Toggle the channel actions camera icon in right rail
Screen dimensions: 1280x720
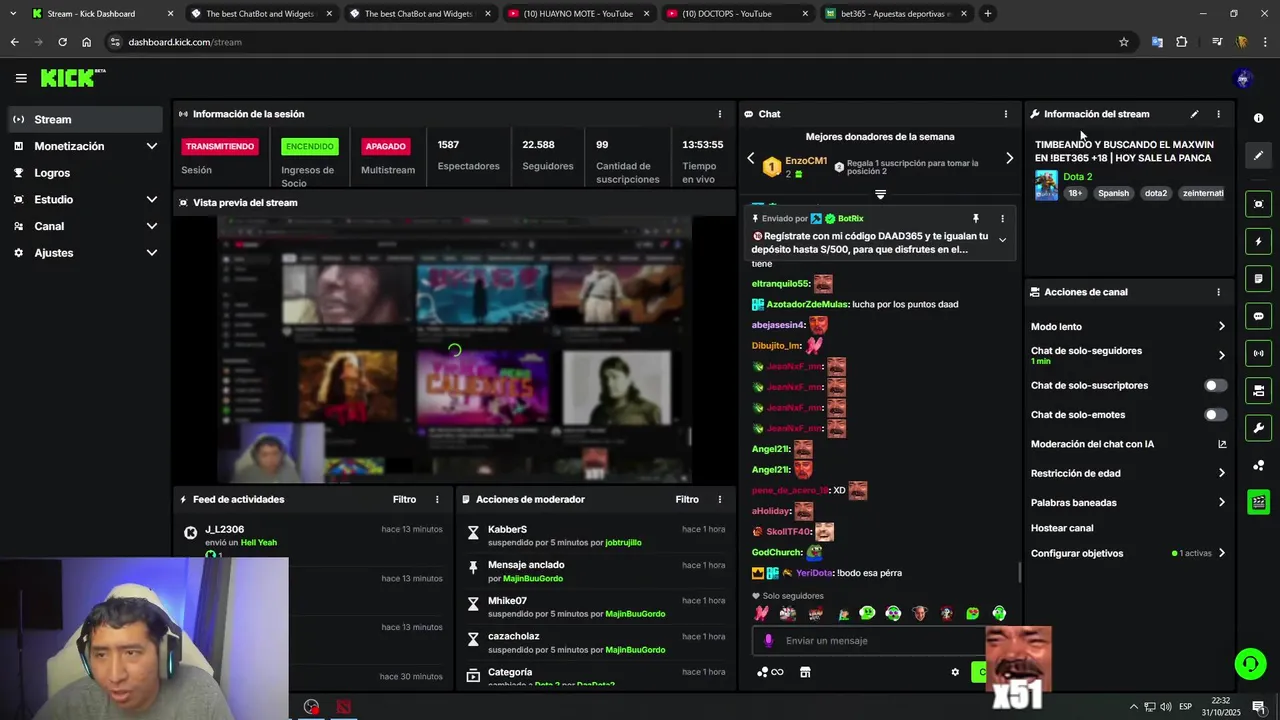click(x=1258, y=391)
